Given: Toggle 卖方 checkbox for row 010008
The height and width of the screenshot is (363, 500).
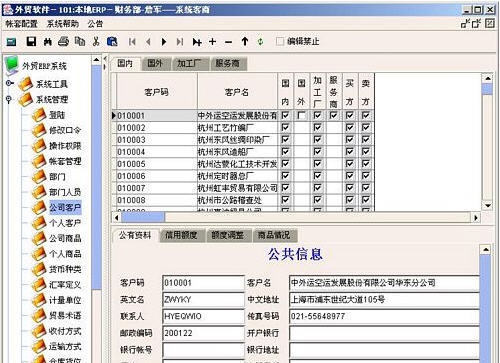Looking at the screenshot, I should coord(366,200).
